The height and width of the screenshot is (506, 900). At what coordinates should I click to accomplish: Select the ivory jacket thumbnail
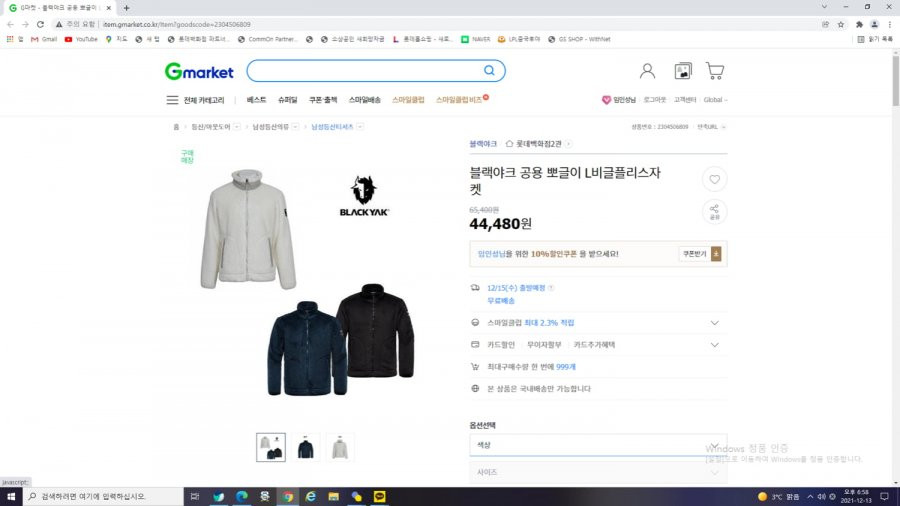pyautogui.click(x=340, y=447)
